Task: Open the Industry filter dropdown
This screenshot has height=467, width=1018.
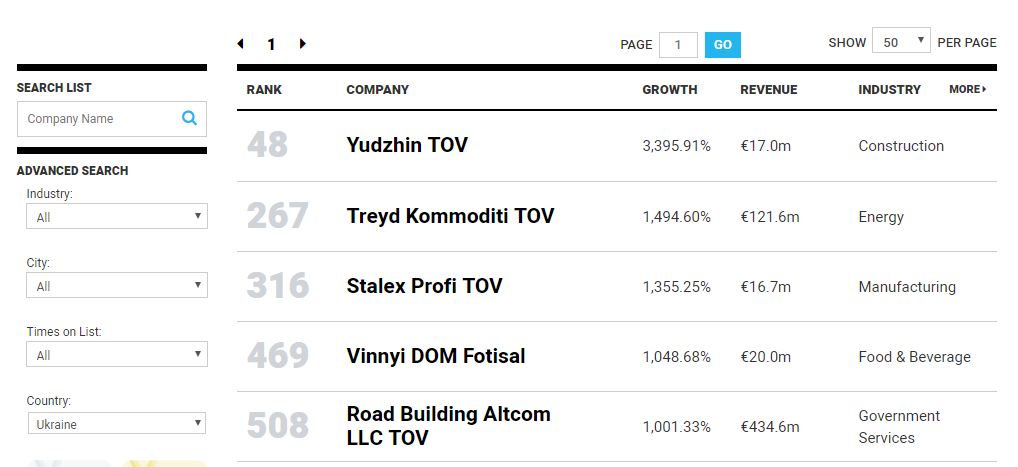Action: click(x=116, y=216)
